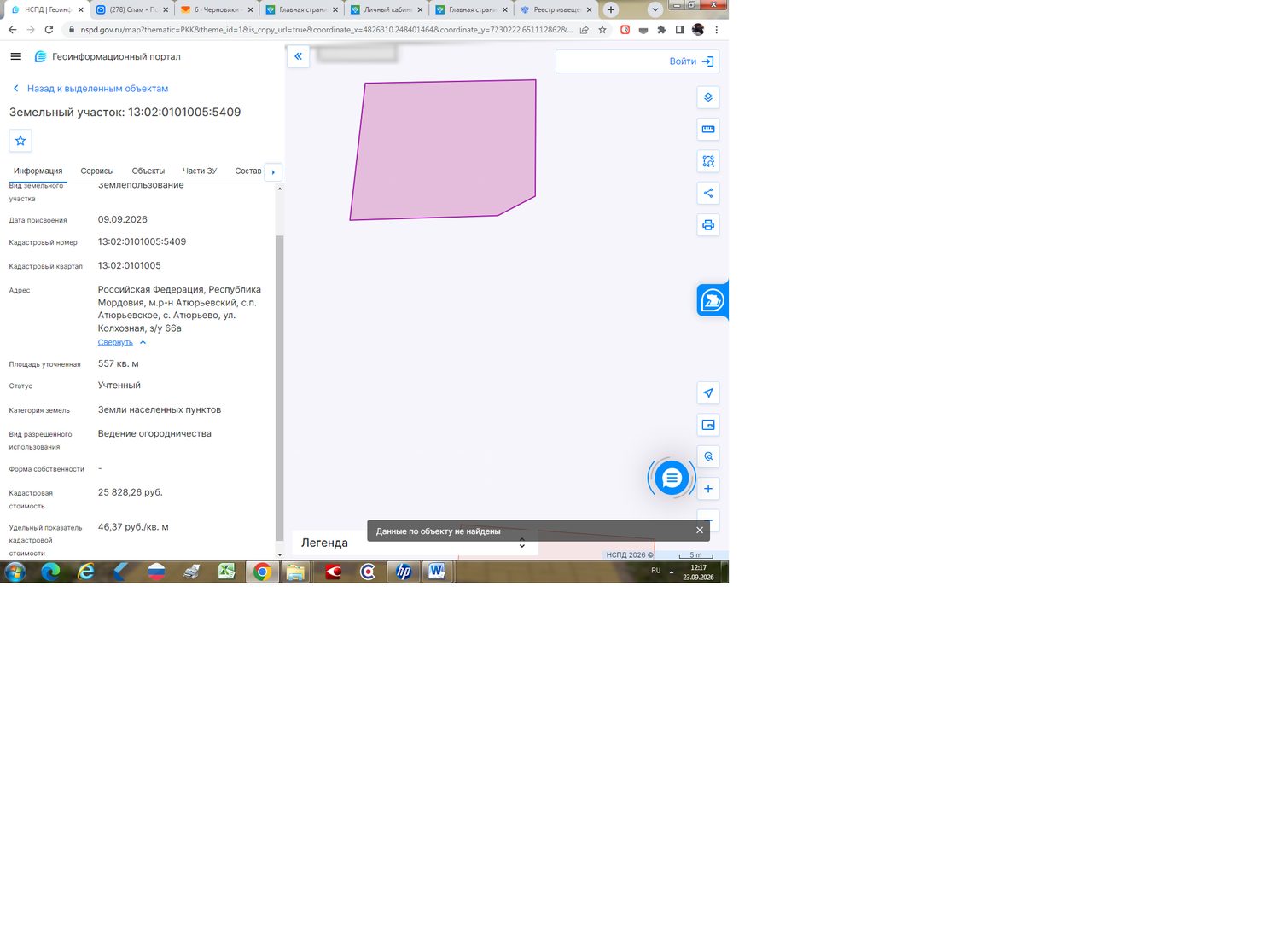The height and width of the screenshot is (952, 1280).
Task: Open the chat support bubble
Action: pyautogui.click(x=672, y=479)
